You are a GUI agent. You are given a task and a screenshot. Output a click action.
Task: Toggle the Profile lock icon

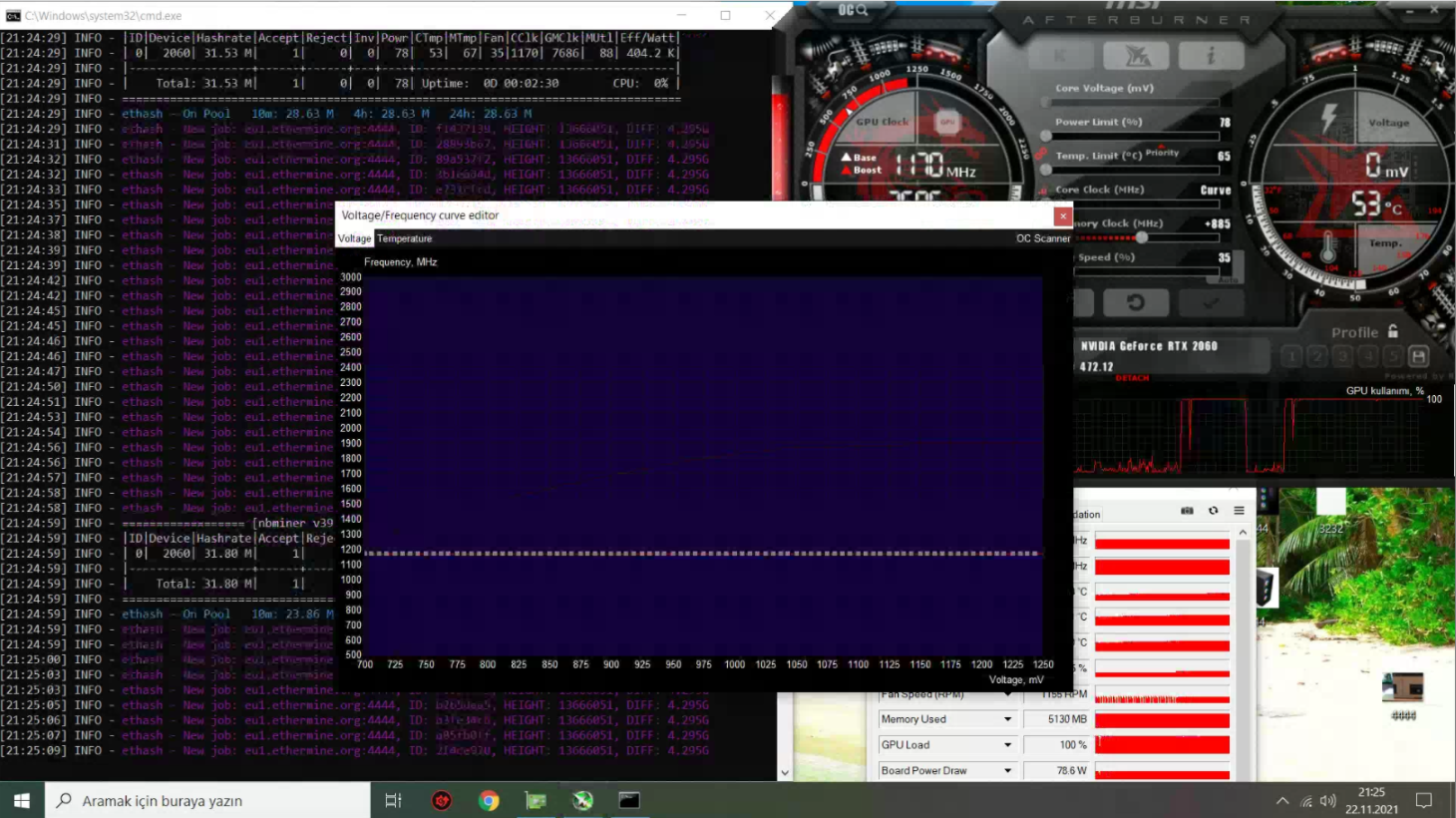tap(1393, 331)
